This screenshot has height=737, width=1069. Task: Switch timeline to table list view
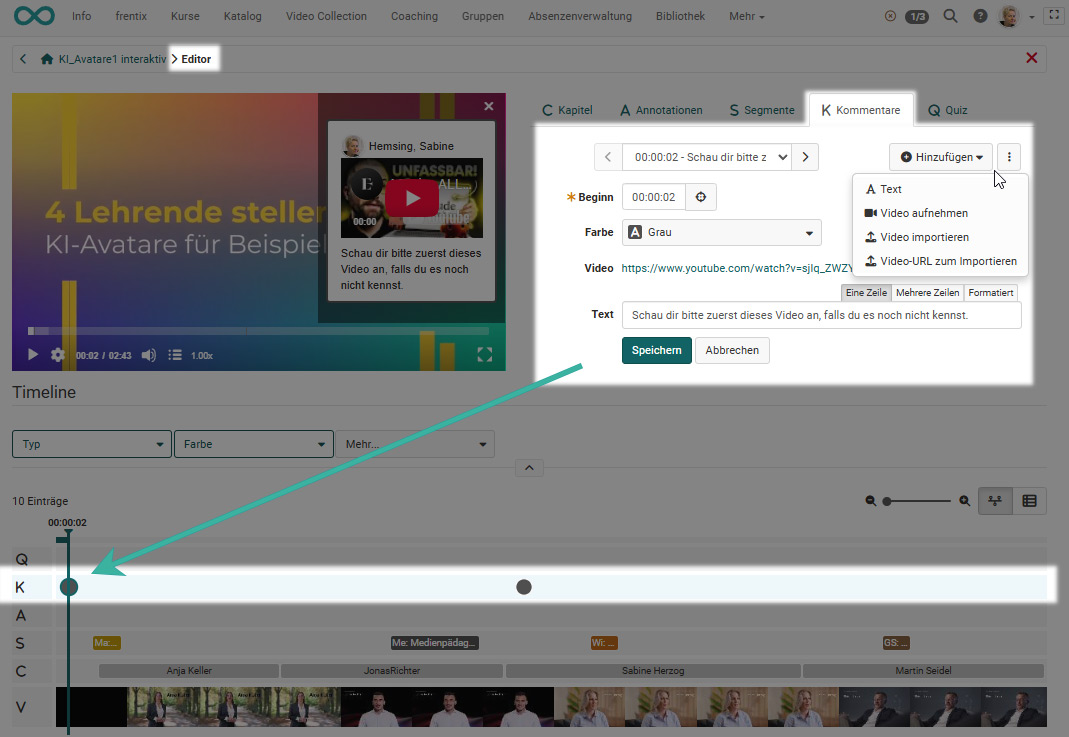click(x=1030, y=501)
